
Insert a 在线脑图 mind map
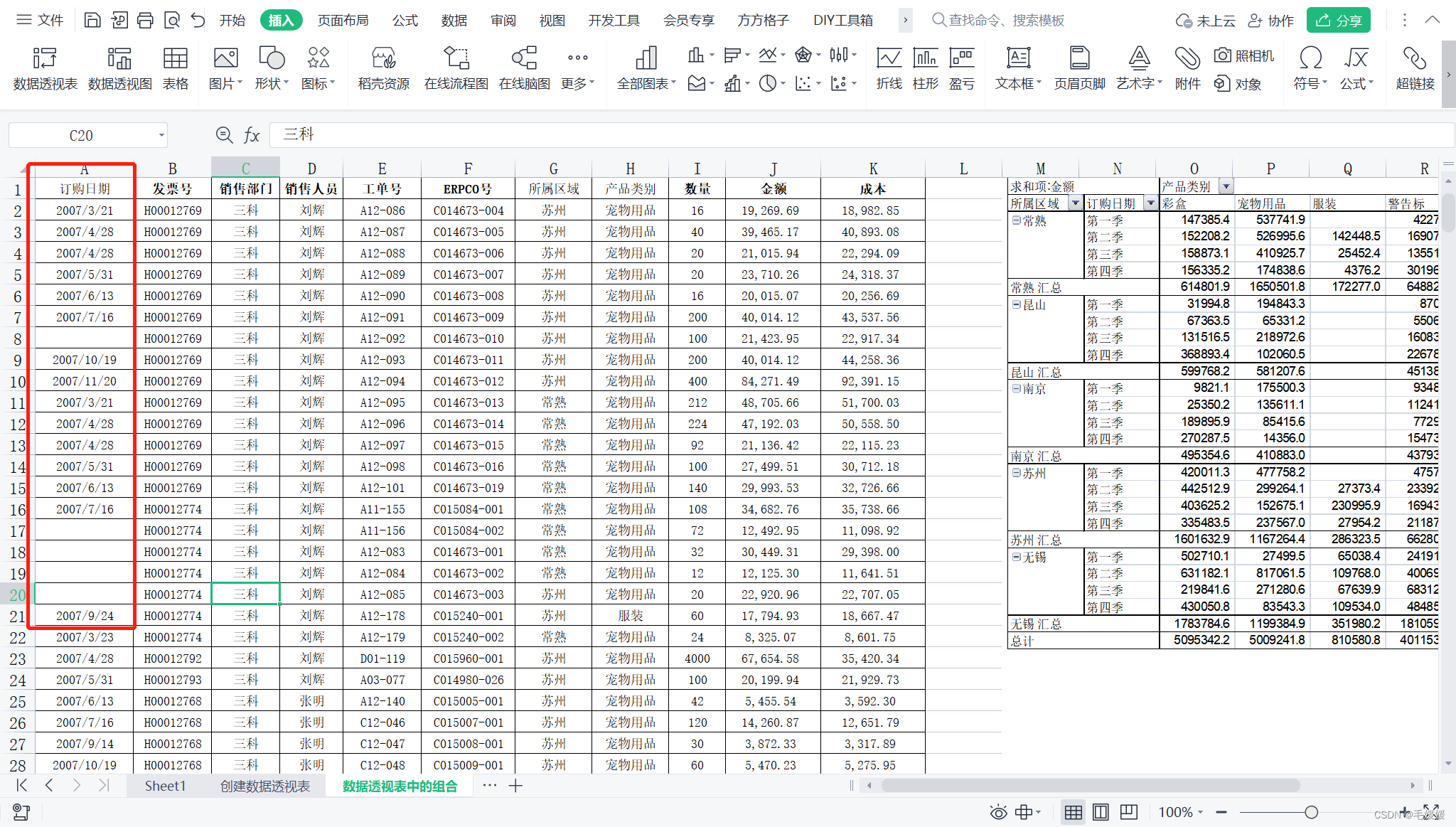(525, 68)
